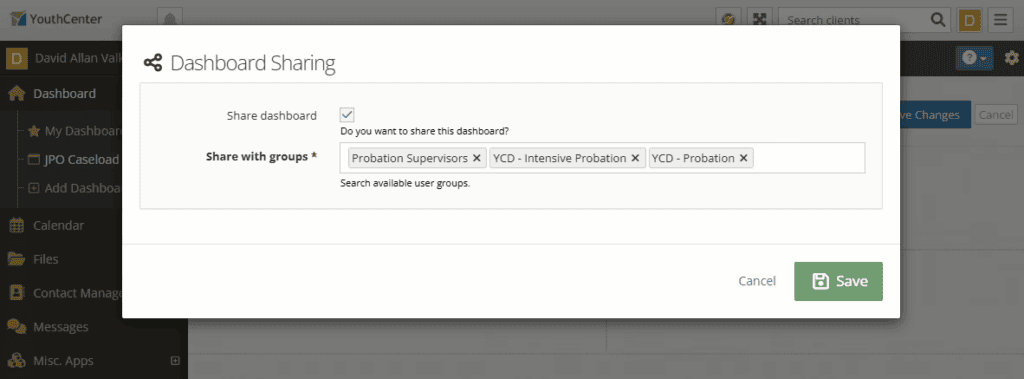Click the notification bell icon in header
Image resolution: width=1024 pixels, height=379 pixels.
[170, 20]
